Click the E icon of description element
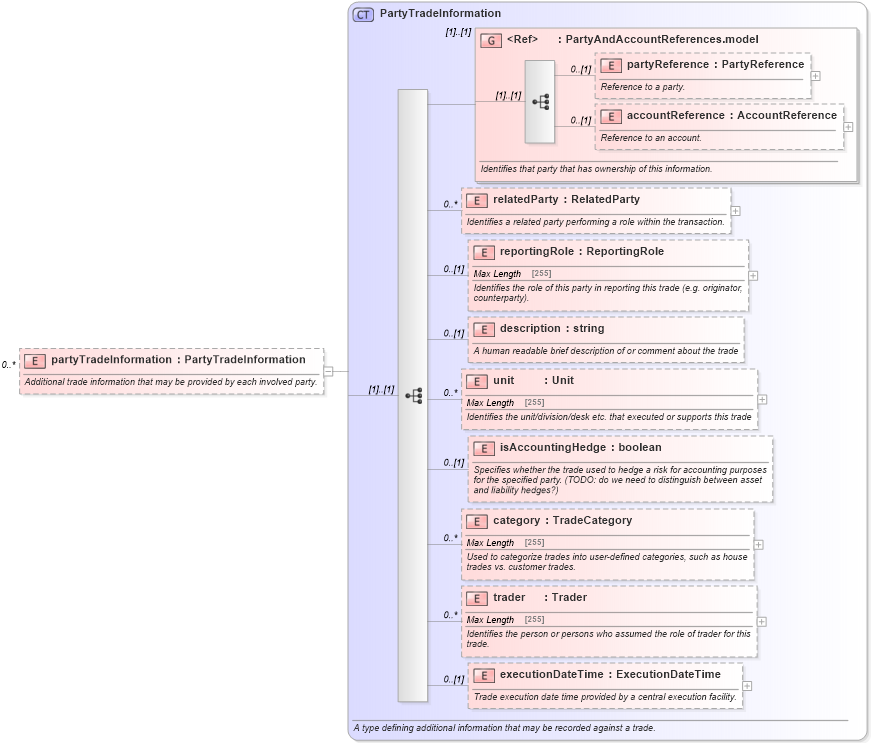 (x=483, y=330)
